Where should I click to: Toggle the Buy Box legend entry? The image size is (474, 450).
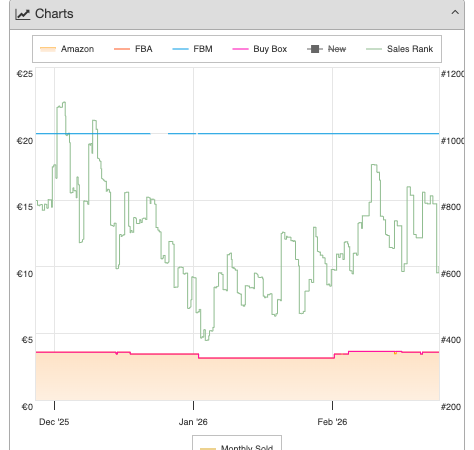[x=260, y=49]
